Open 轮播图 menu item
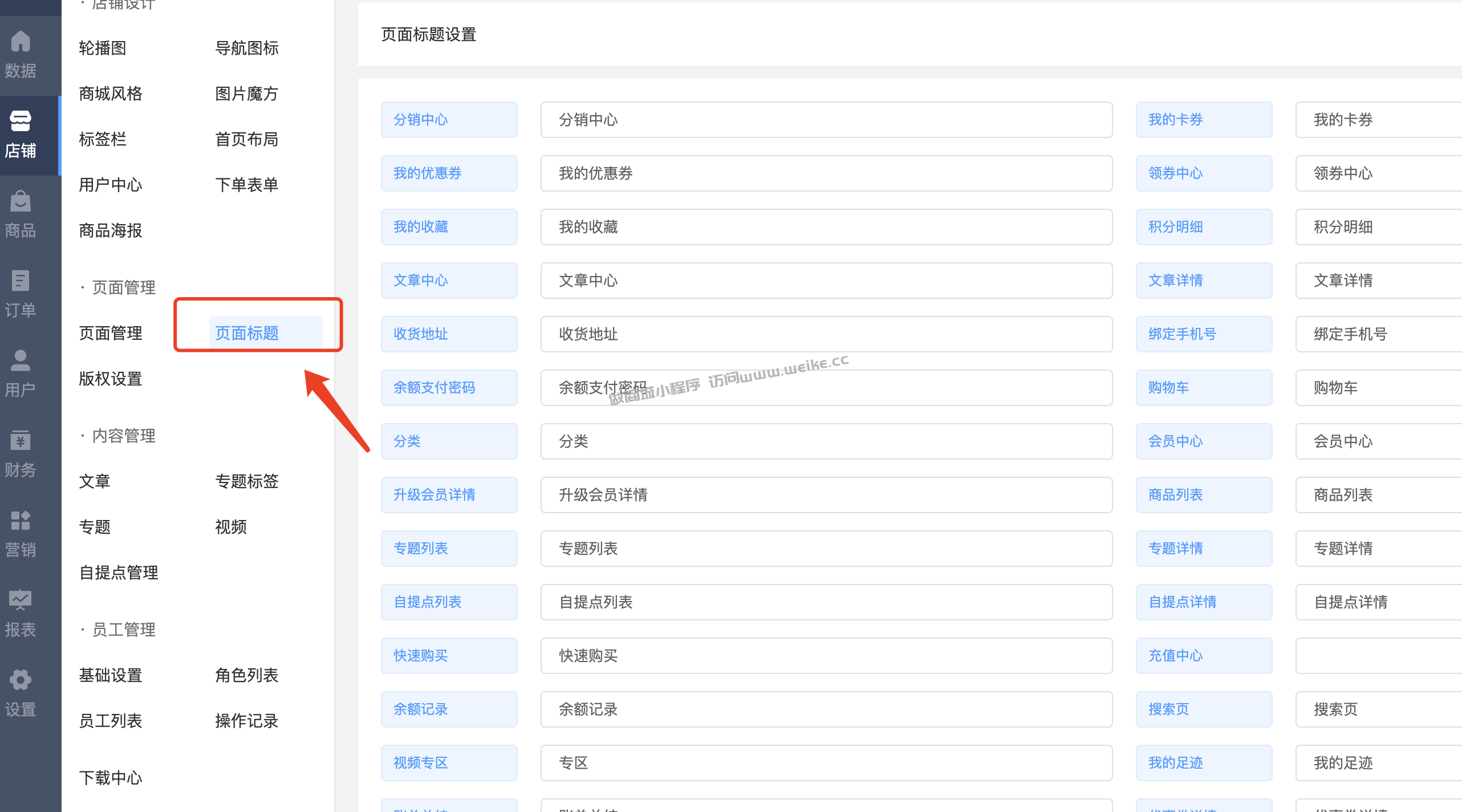The width and height of the screenshot is (1462, 812). [x=103, y=48]
